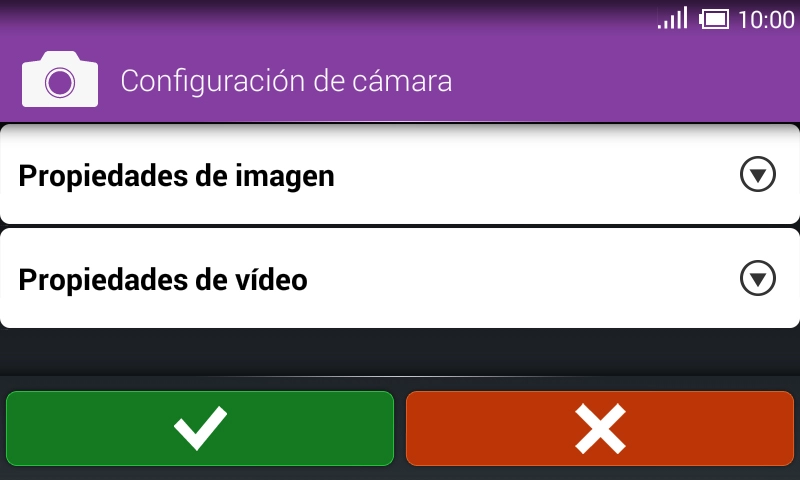Image resolution: width=800 pixels, height=480 pixels.
Task: Tap the camera icon in the header
Action: (60, 79)
